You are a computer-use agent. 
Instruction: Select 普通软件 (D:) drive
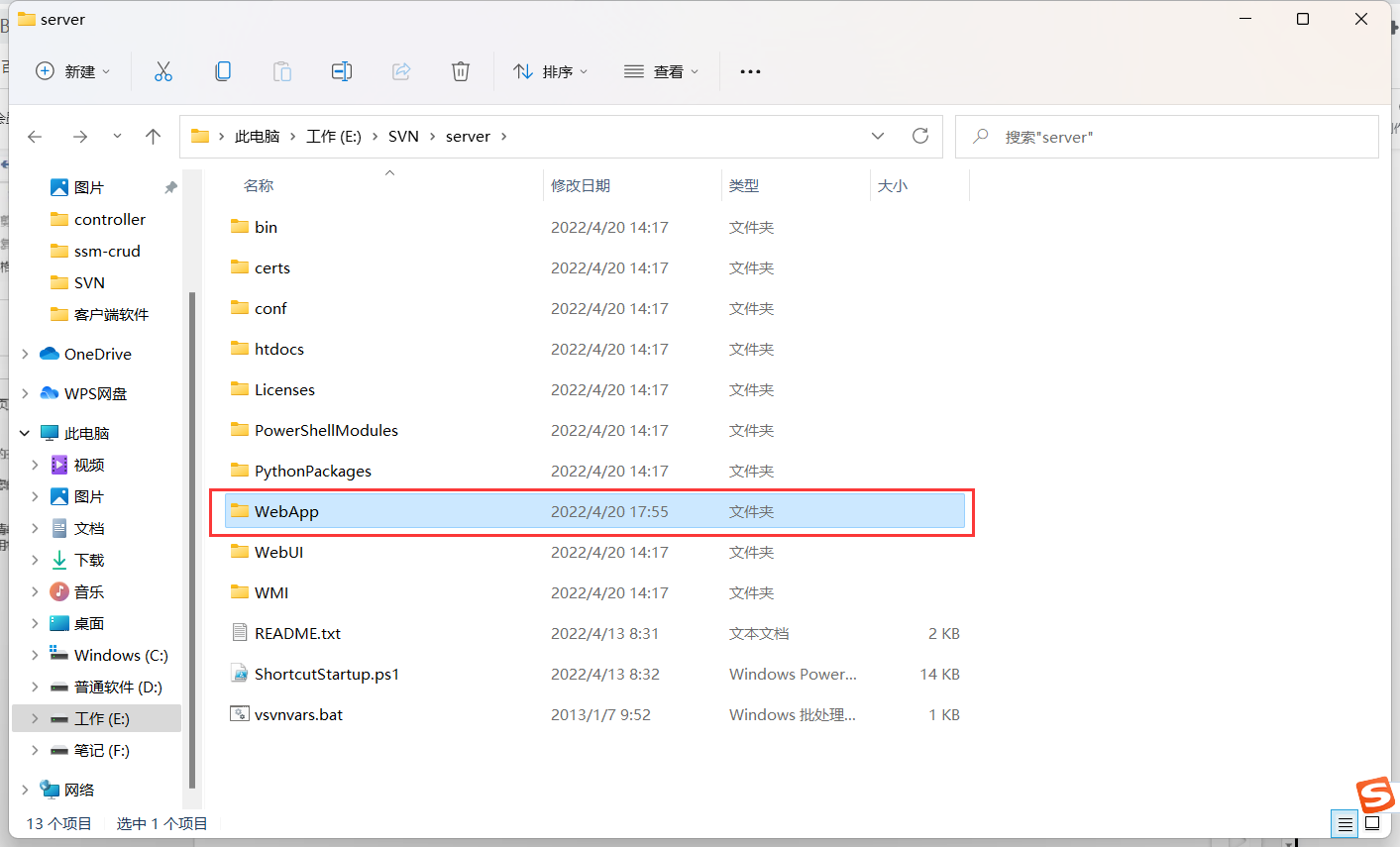(x=118, y=687)
